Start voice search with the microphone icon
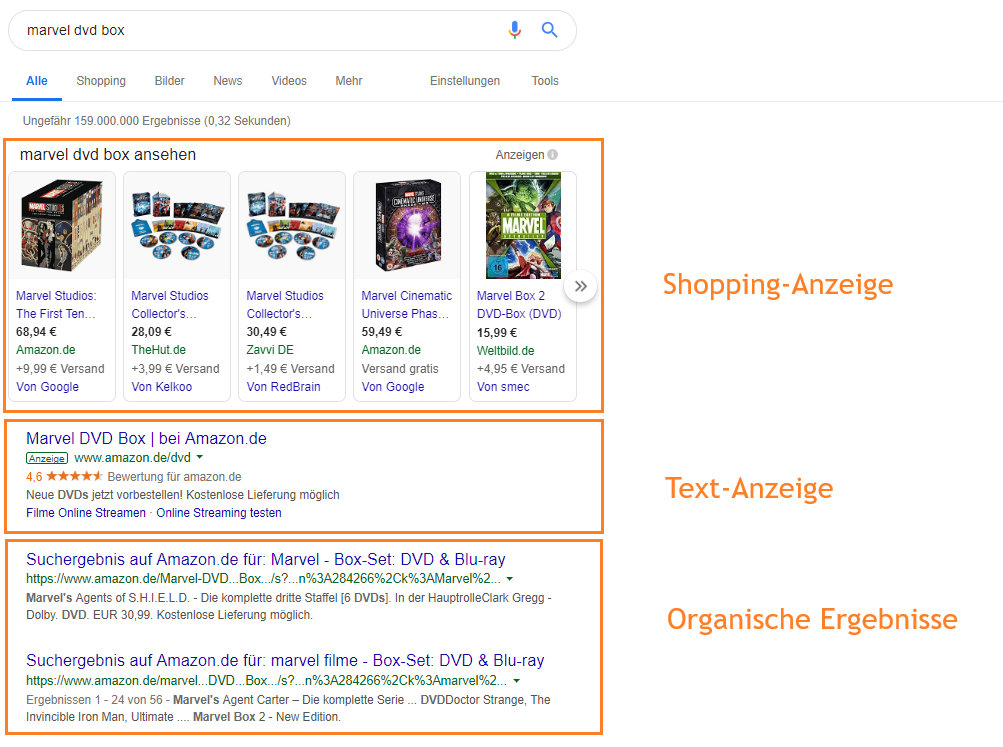 [514, 30]
